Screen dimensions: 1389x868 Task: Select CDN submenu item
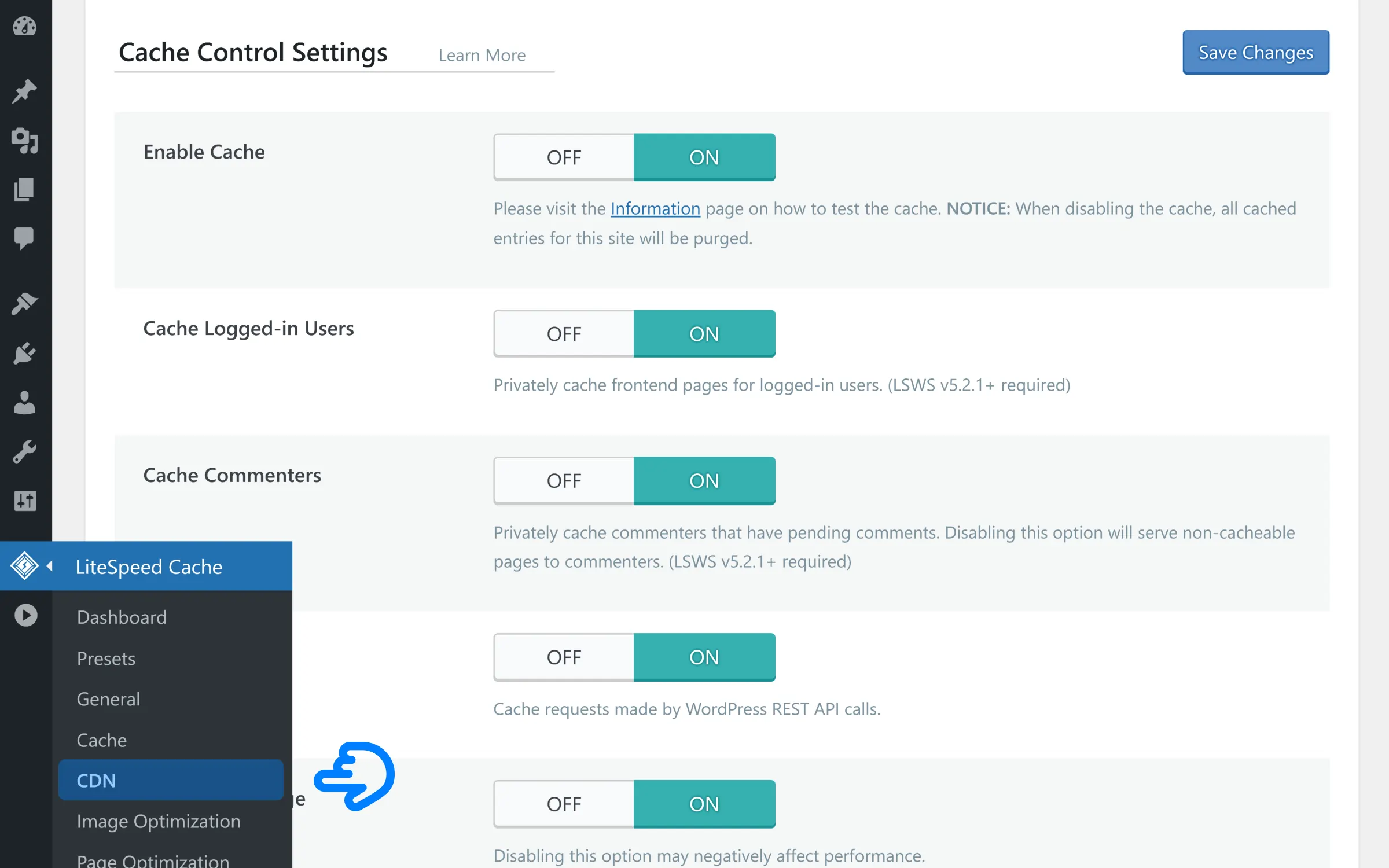pyautogui.click(x=171, y=781)
